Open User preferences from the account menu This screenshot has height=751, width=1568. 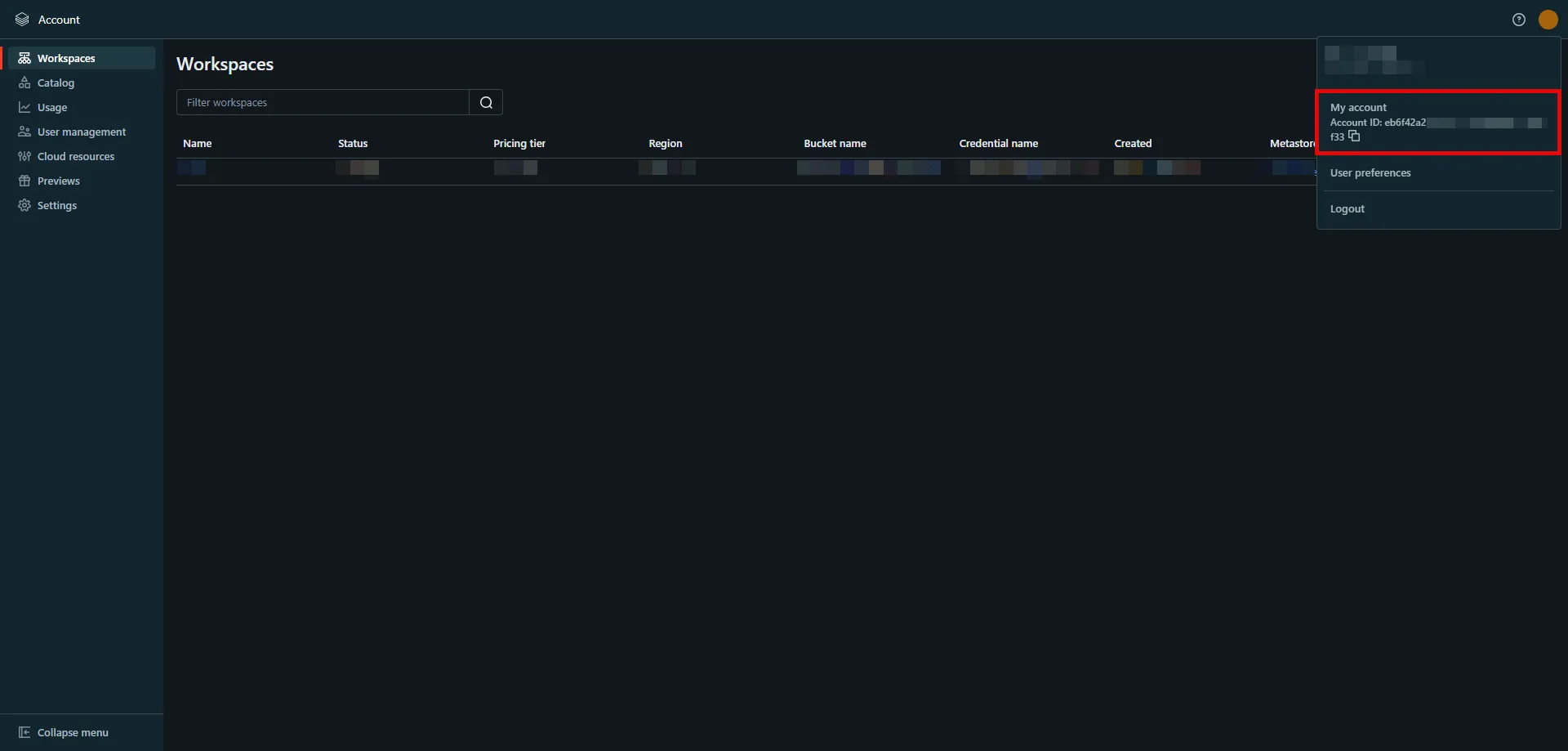coord(1370,172)
